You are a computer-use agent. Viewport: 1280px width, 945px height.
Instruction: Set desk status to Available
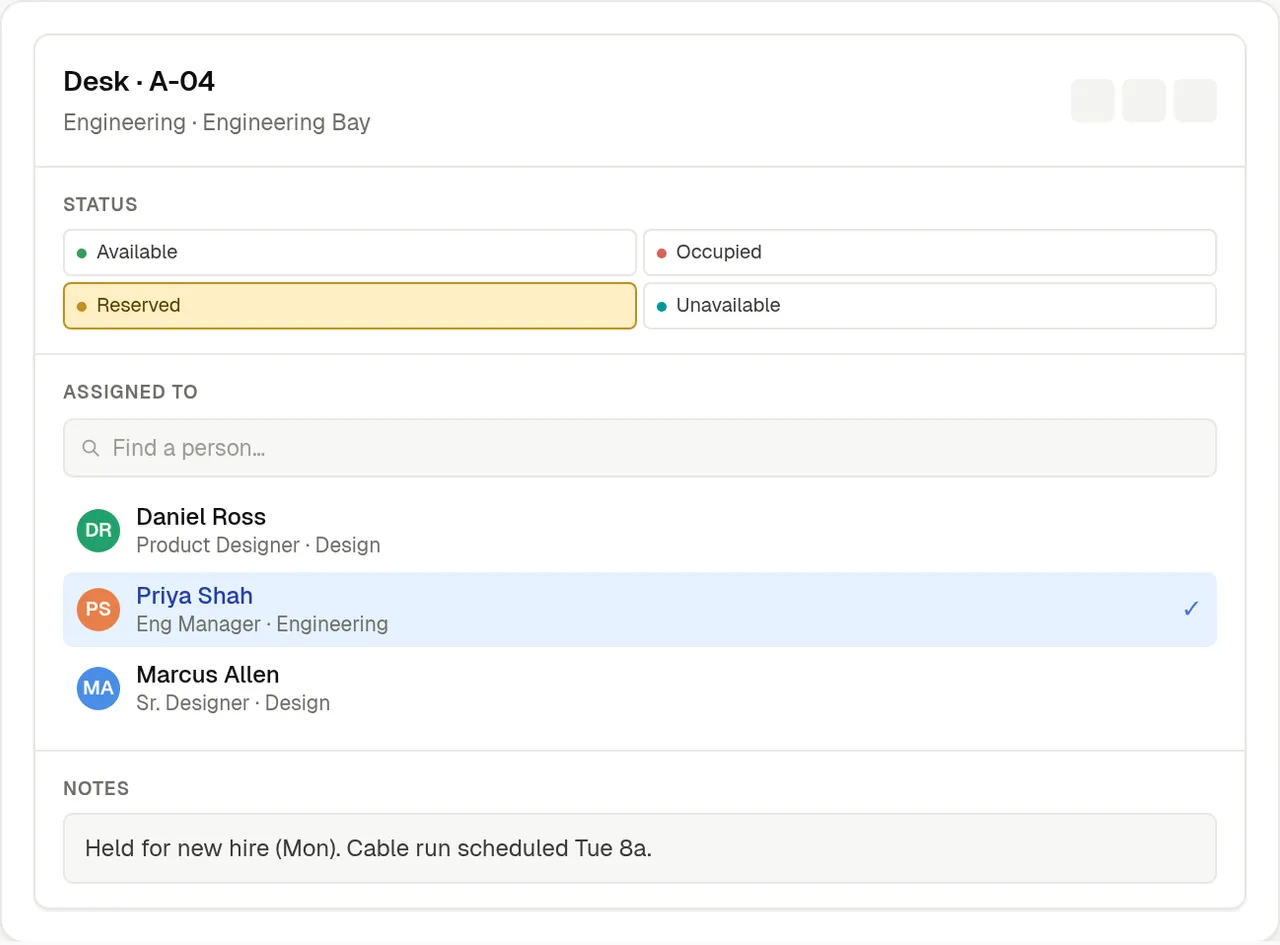point(350,252)
